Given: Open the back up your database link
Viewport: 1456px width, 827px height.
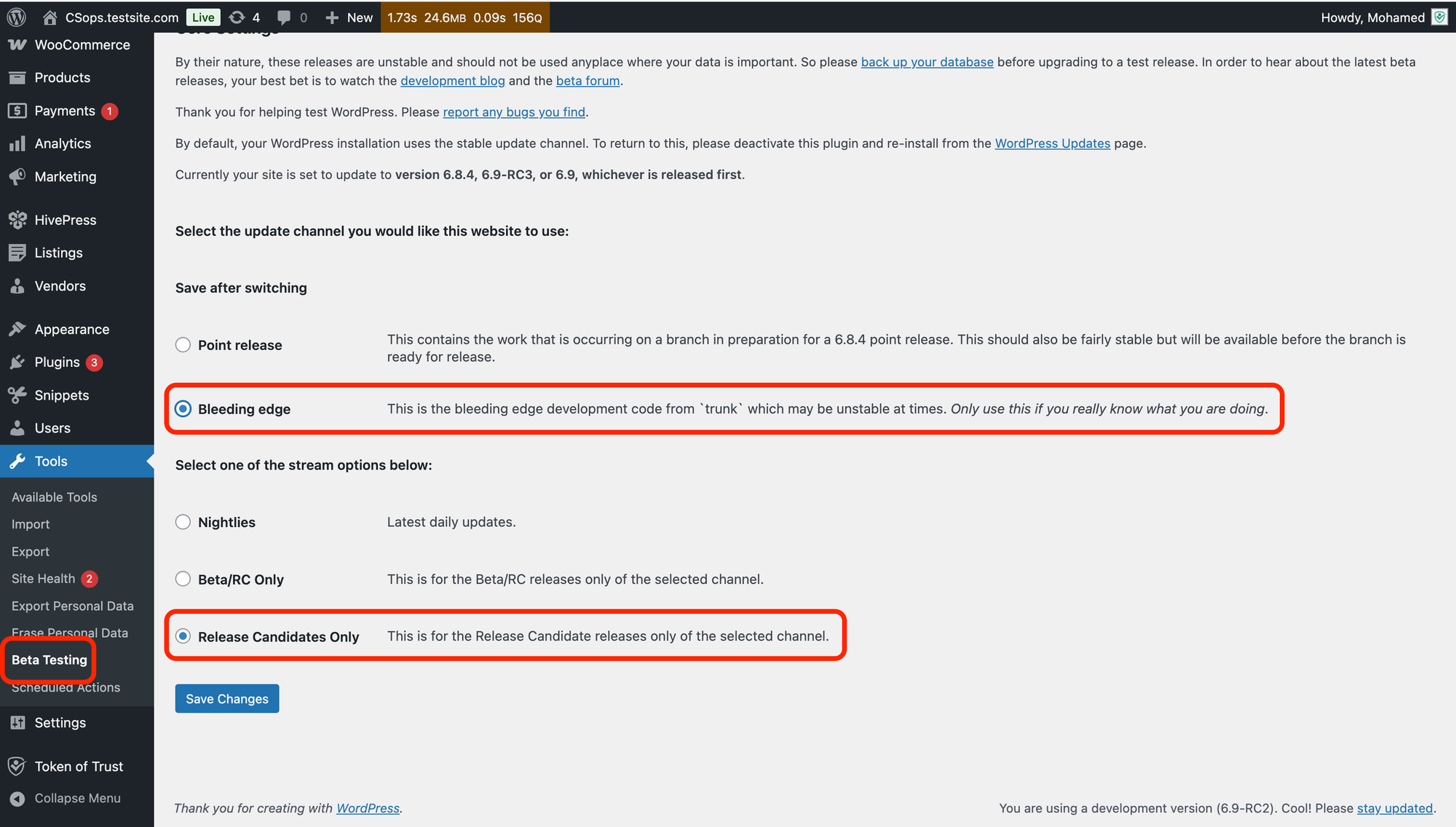Looking at the screenshot, I should (x=927, y=62).
